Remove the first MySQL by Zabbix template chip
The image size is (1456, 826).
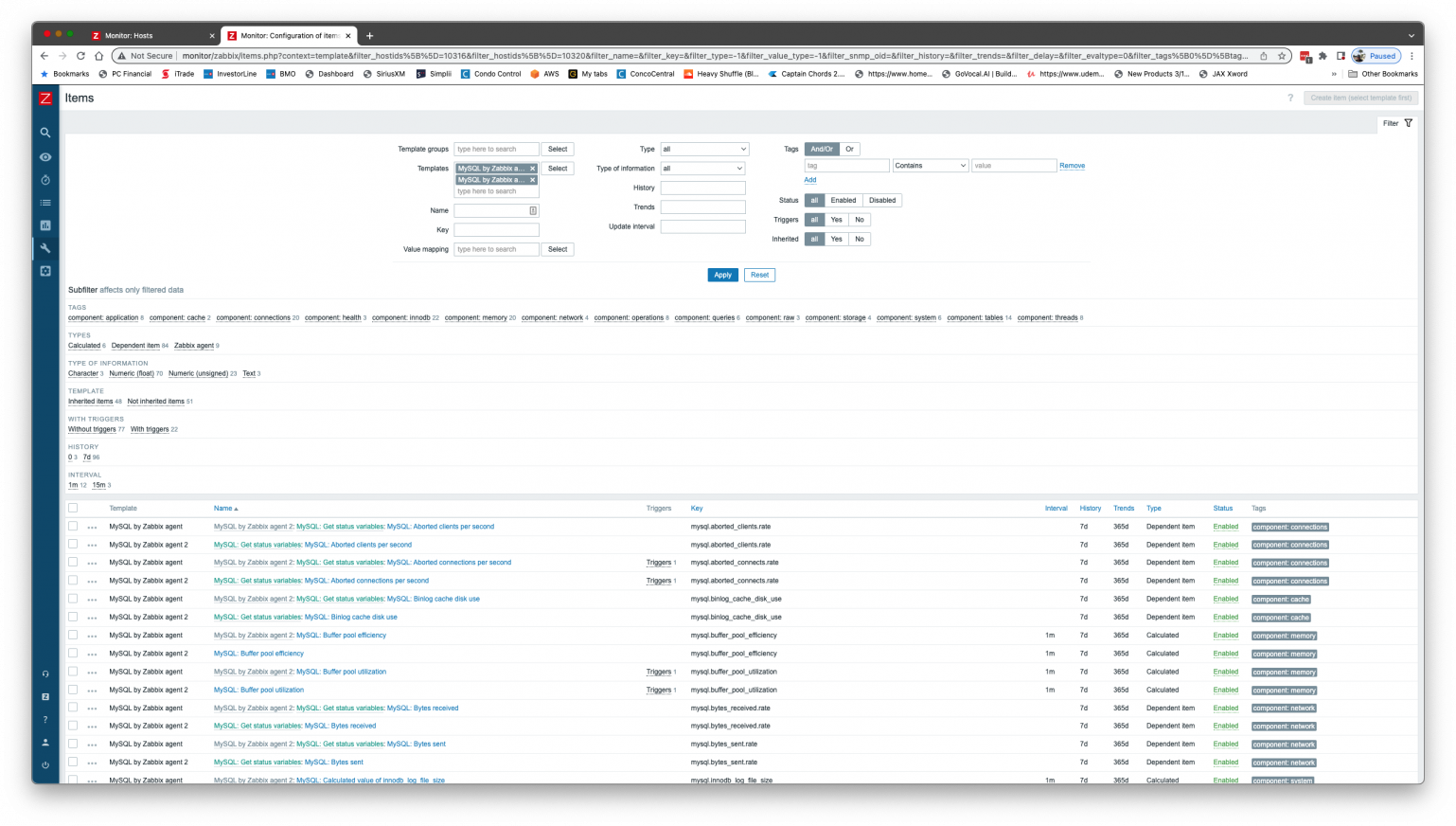coord(532,169)
